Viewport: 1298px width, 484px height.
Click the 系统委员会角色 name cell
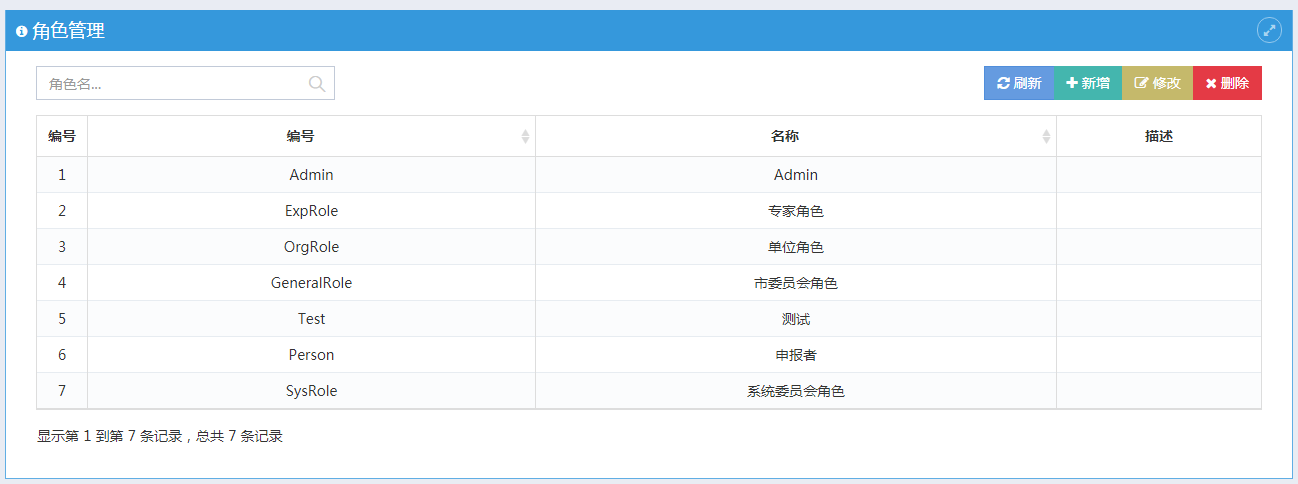pos(796,391)
